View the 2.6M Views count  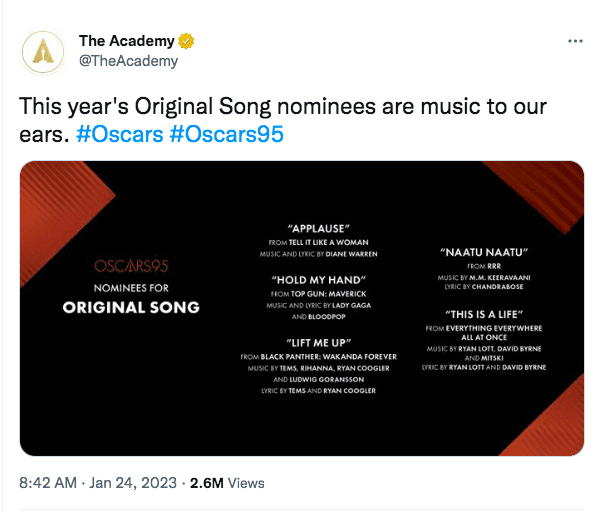227,483
